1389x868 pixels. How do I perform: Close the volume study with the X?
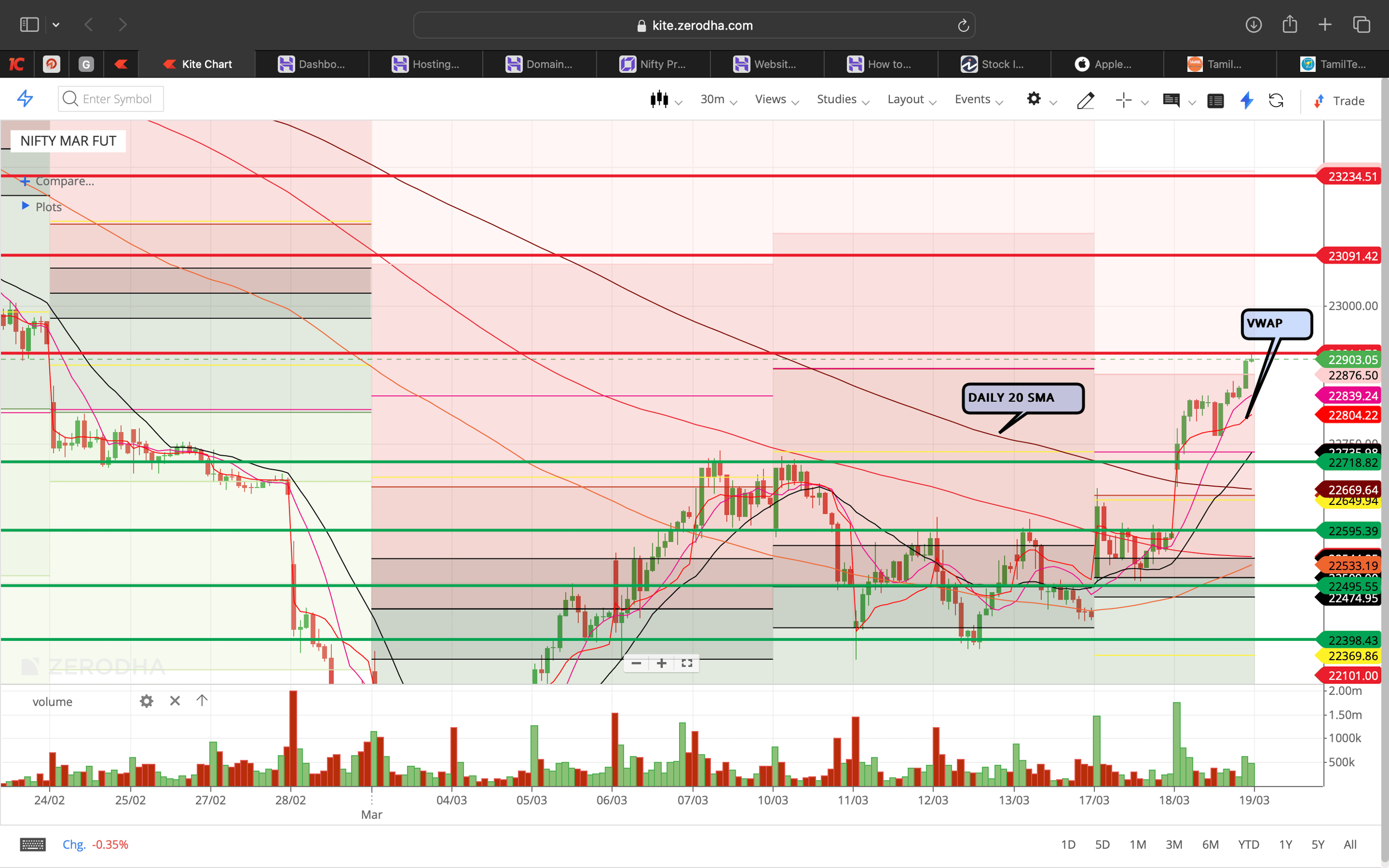(175, 701)
